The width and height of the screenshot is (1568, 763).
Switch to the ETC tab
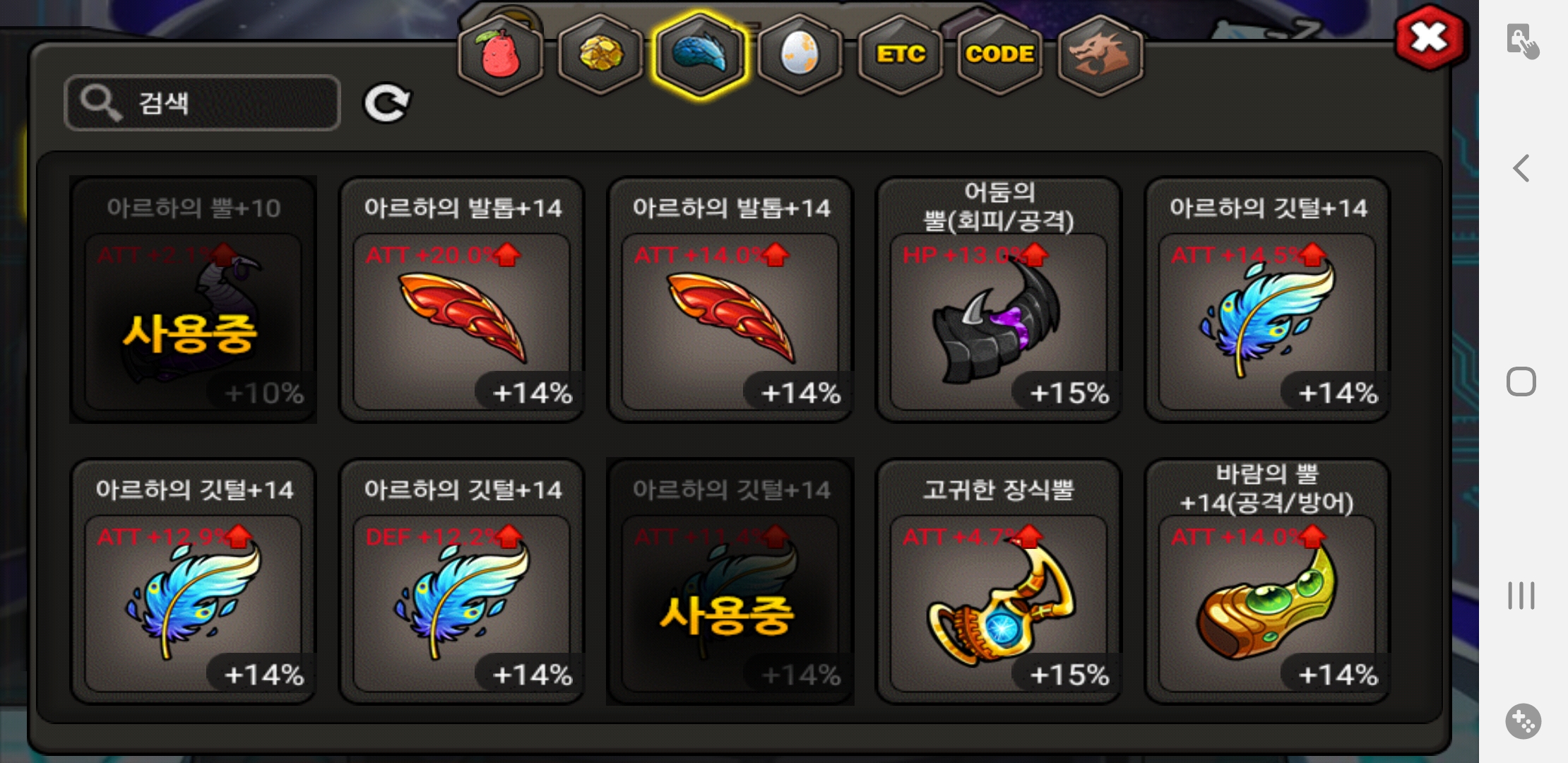pyautogui.click(x=901, y=54)
